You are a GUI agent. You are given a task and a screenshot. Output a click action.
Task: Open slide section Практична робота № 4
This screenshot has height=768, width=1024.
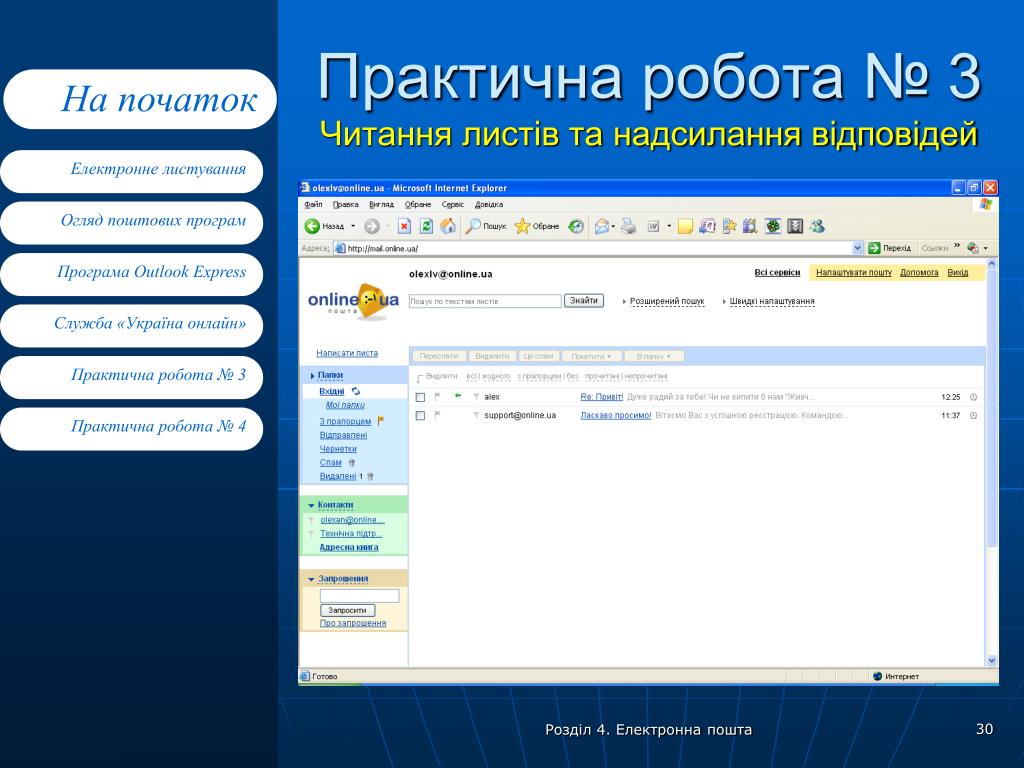(132, 427)
